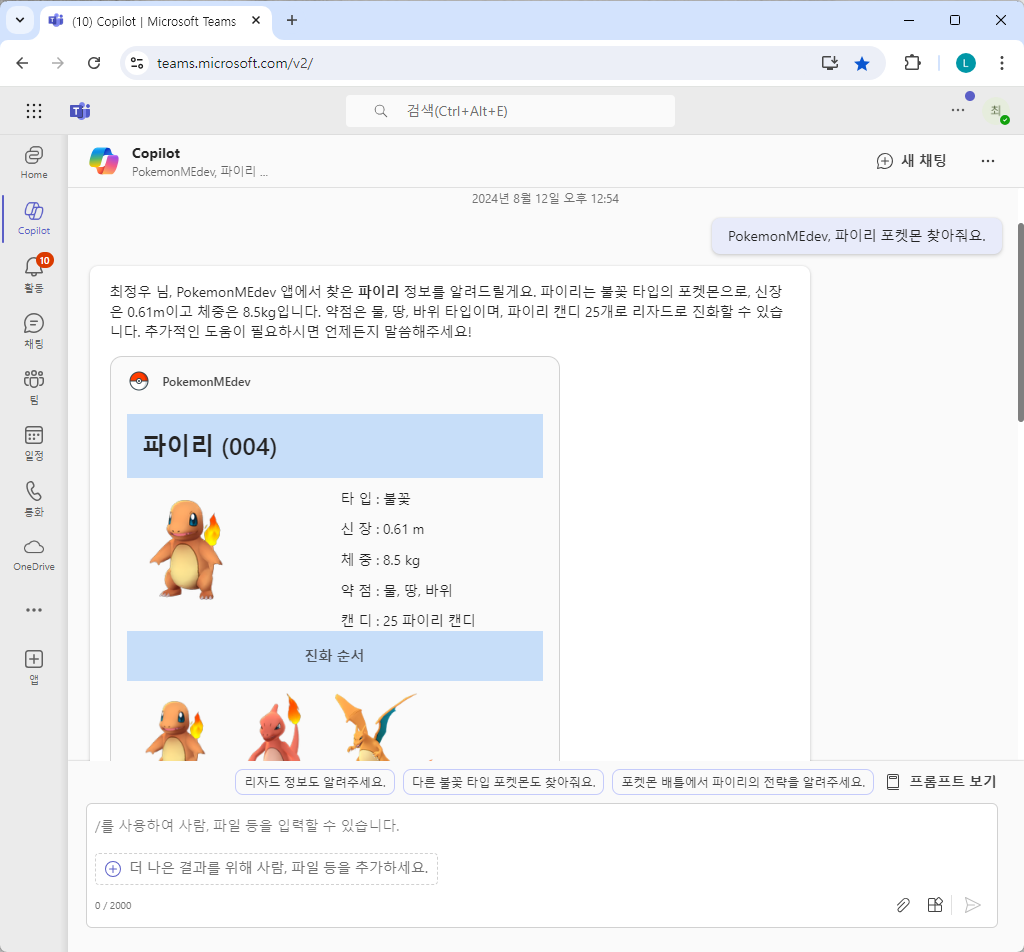Close the Copilot Microsoft Teams tab
The height and width of the screenshot is (952, 1024).
[256, 20]
